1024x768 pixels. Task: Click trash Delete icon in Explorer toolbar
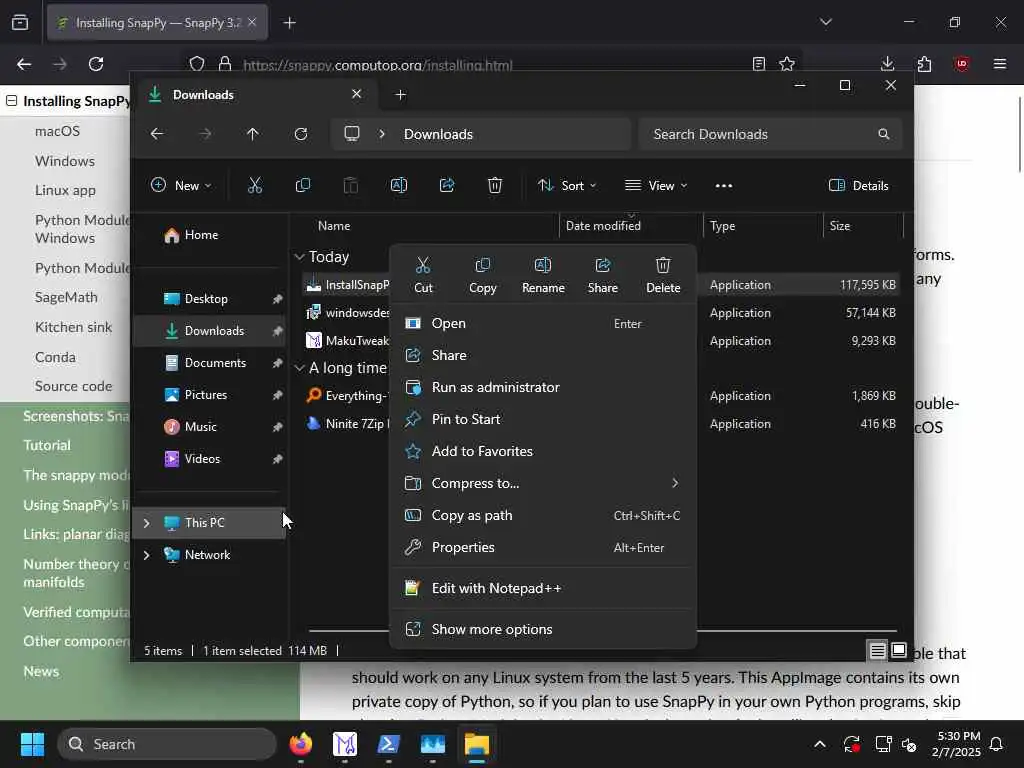coord(495,185)
